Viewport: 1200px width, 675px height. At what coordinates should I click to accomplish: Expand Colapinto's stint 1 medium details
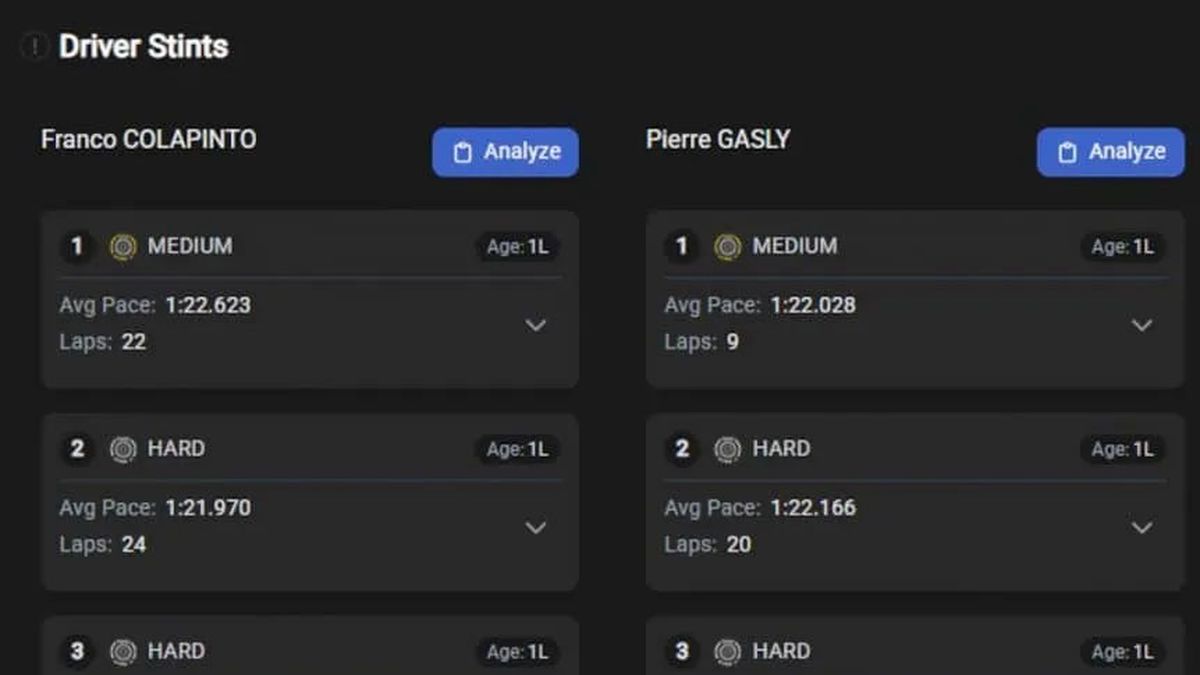tap(536, 325)
